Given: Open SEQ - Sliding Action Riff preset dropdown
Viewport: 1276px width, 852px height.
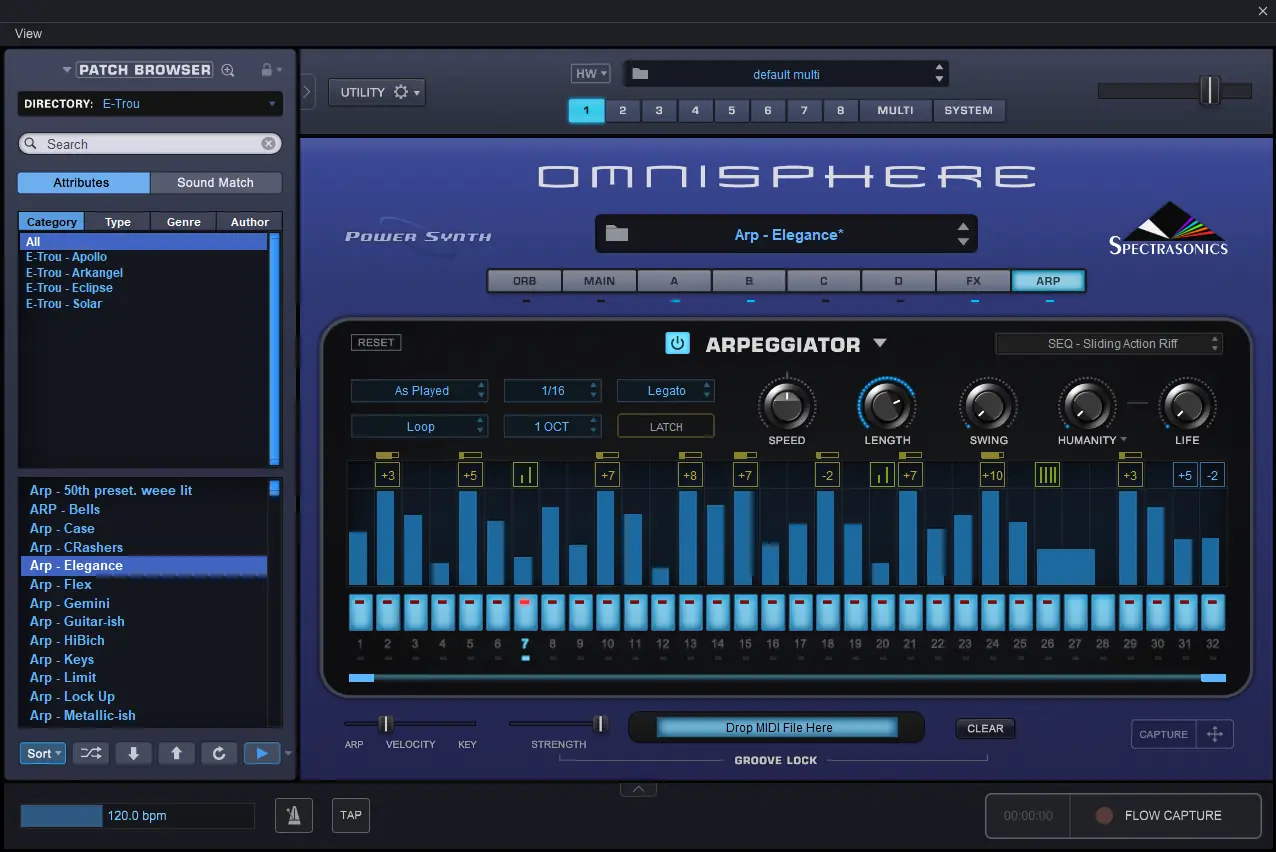Looking at the screenshot, I should click(1109, 343).
